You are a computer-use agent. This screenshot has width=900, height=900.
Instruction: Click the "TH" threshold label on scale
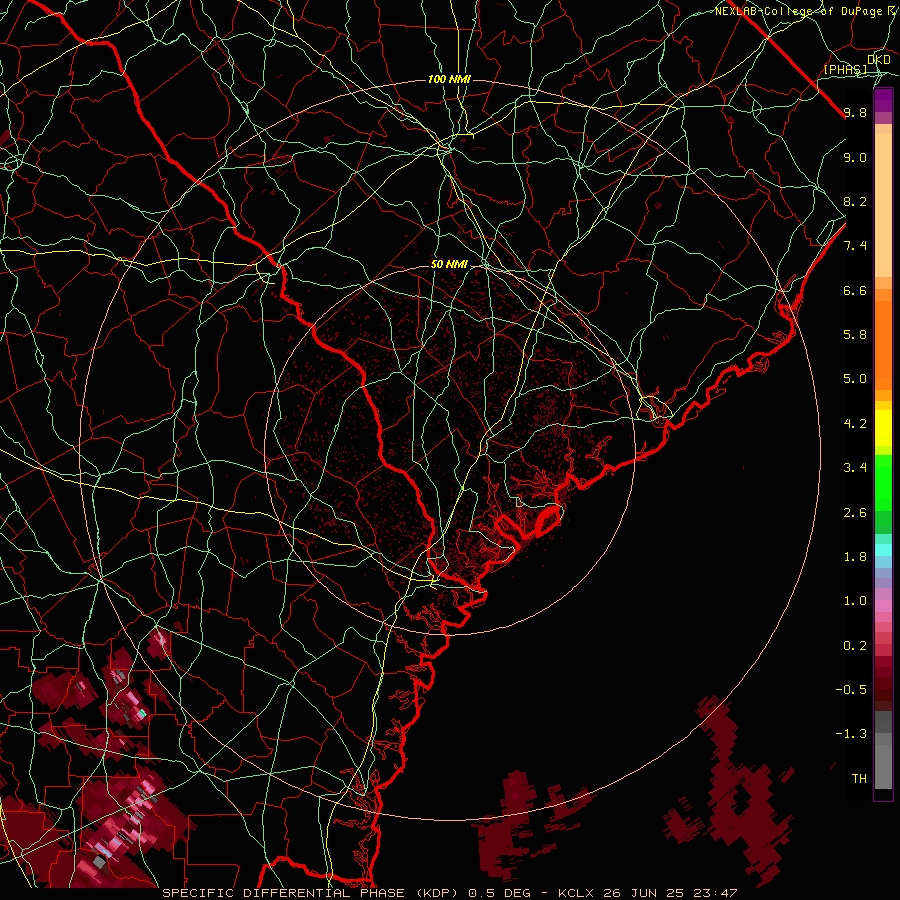[x=859, y=779]
